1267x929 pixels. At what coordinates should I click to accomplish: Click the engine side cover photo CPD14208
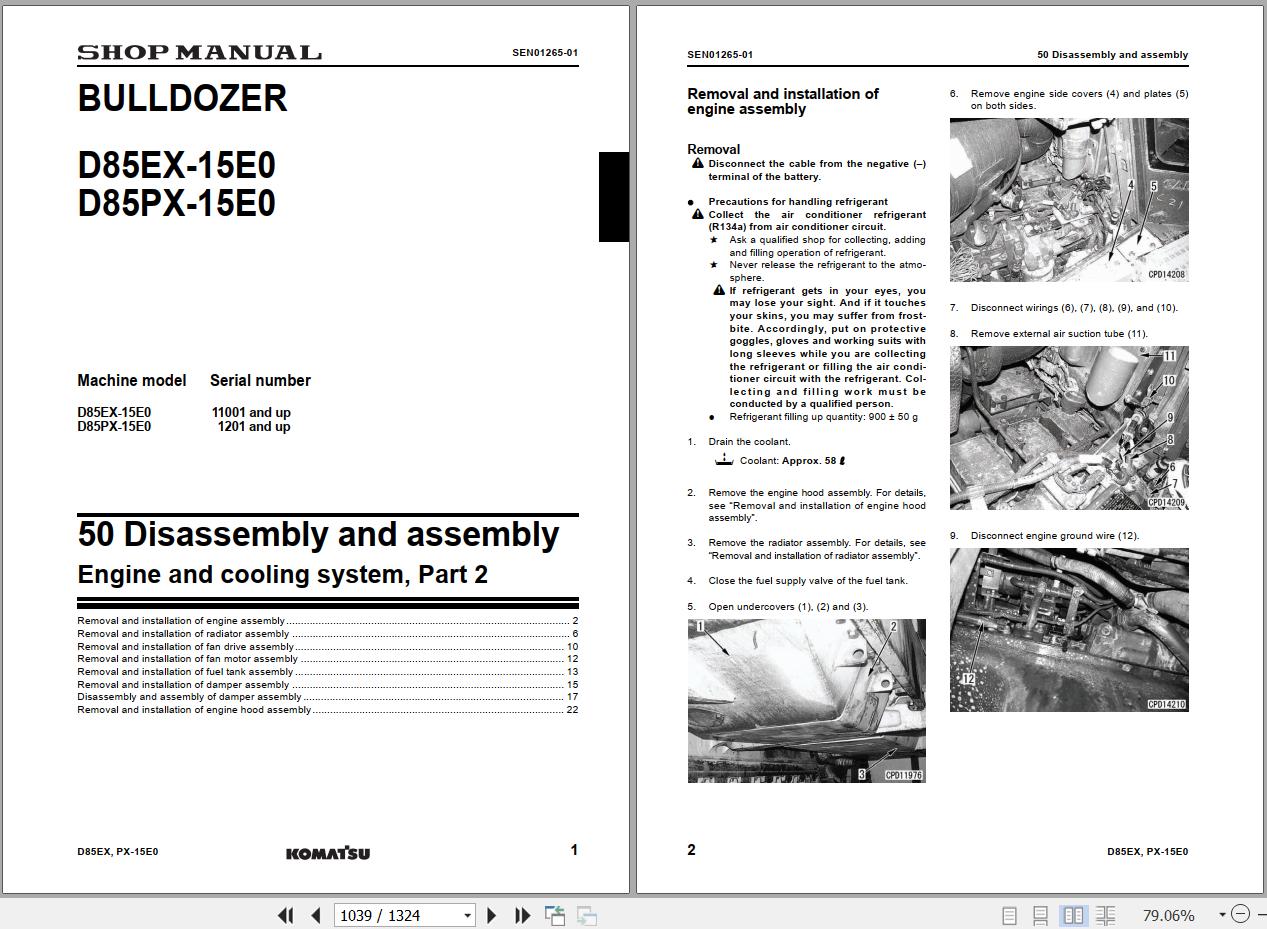pyautogui.click(x=1069, y=200)
